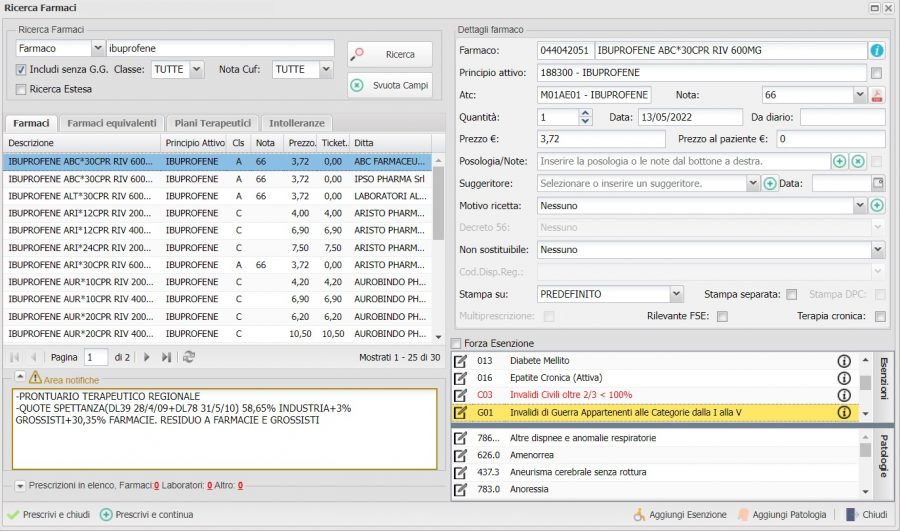Viewport: 900px width, 531px height.
Task: Go to next results page
Action: 146,357
